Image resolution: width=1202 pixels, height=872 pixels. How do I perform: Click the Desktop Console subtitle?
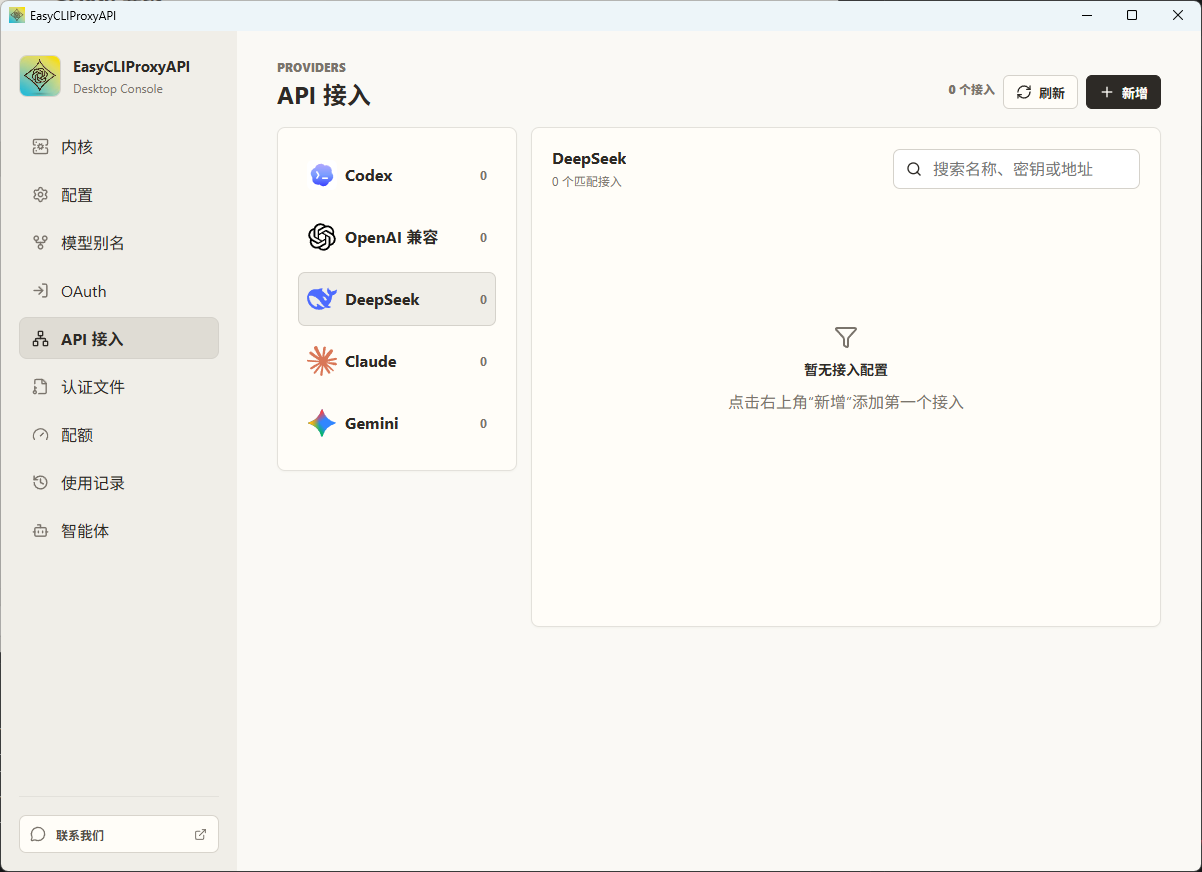(x=118, y=89)
